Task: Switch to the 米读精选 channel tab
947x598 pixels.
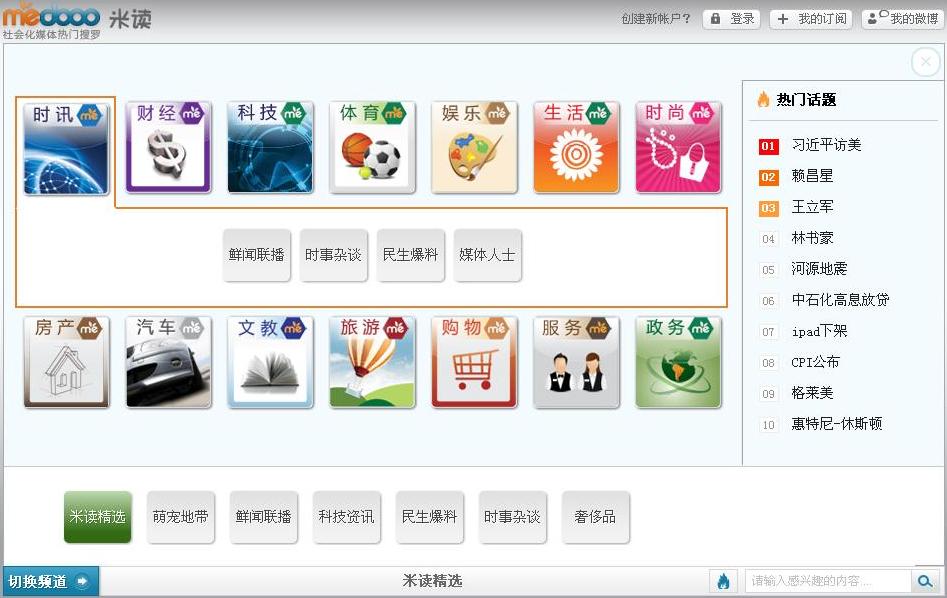Action: (97, 517)
